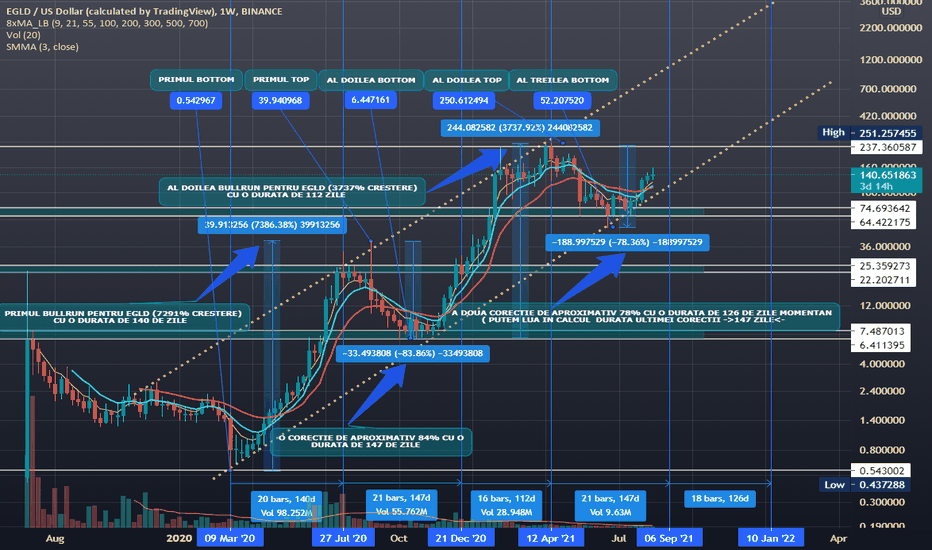Select the 6.447161 price label
This screenshot has width=932, height=550.
coord(370,100)
